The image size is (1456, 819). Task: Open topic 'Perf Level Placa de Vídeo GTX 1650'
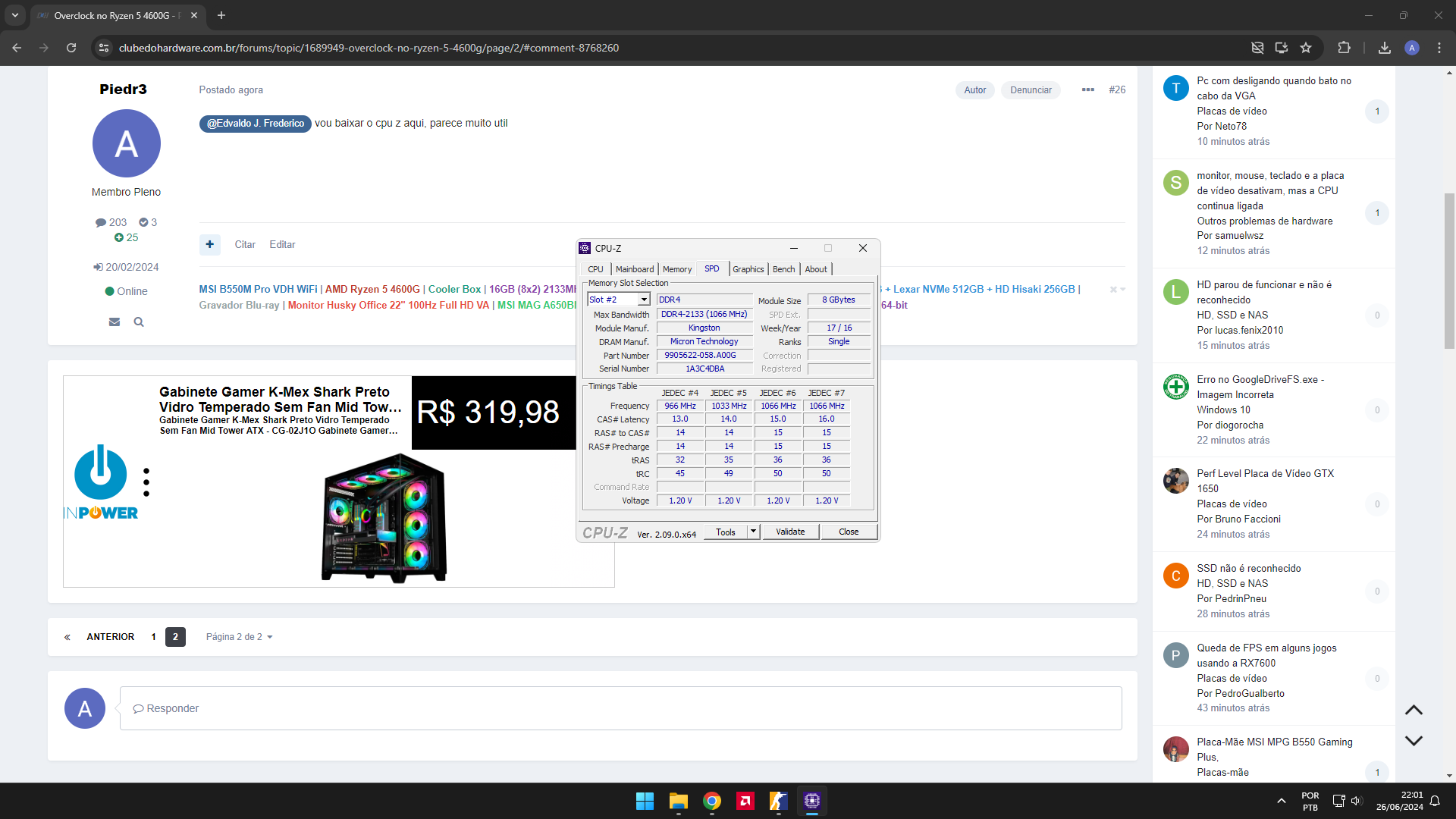[x=1265, y=481]
